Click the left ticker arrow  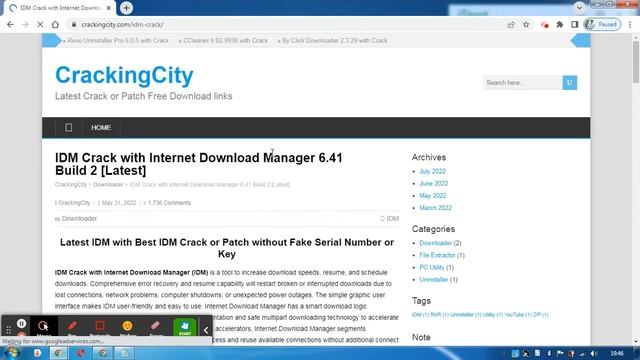[x=51, y=40]
